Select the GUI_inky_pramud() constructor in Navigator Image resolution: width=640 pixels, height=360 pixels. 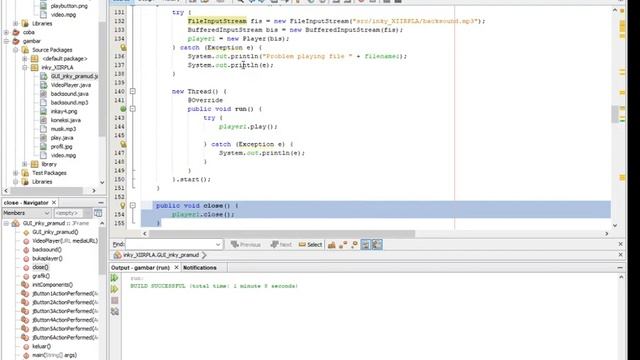(x=55, y=232)
